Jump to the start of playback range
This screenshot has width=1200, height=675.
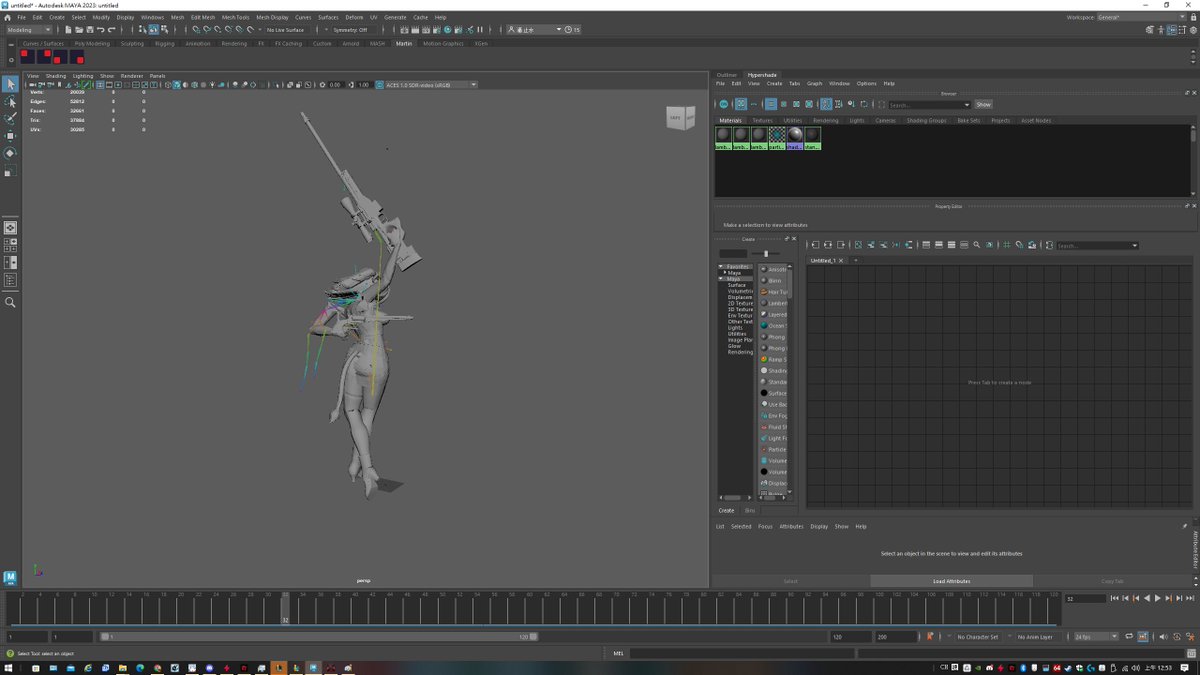point(1114,598)
